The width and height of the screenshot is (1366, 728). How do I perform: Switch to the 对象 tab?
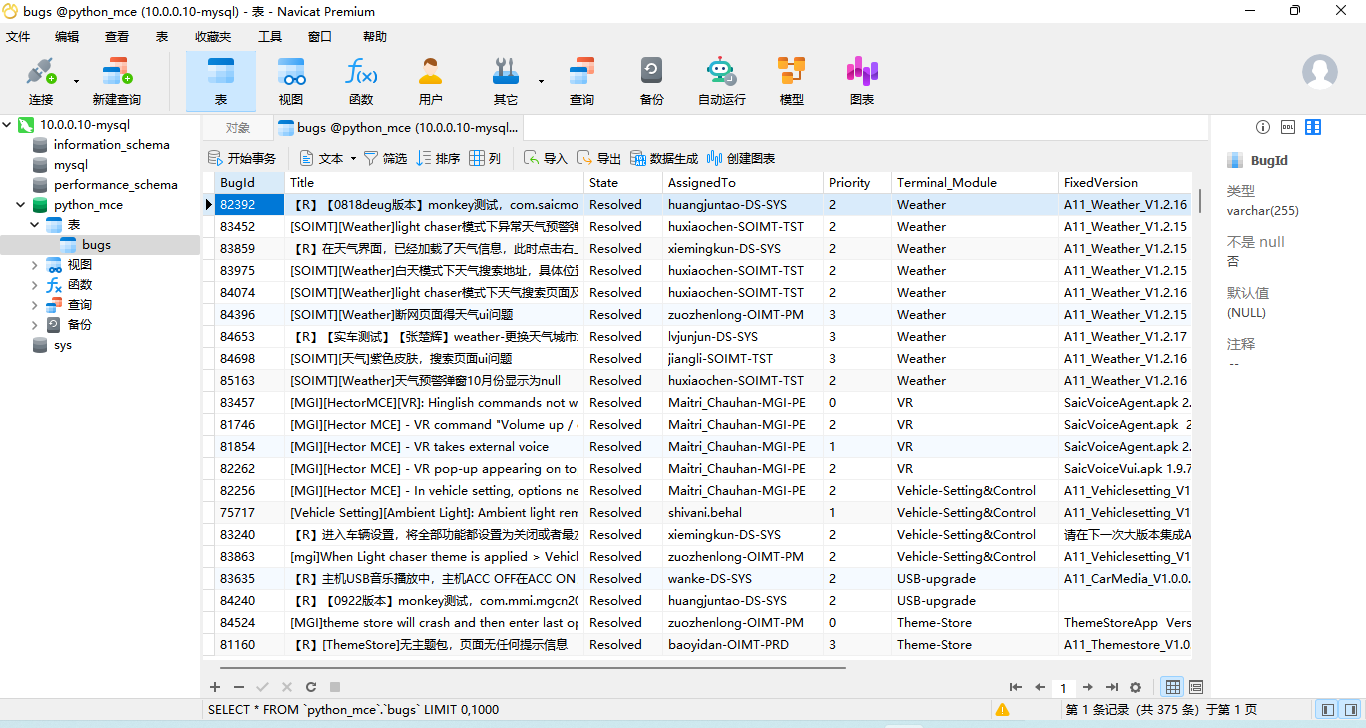237,128
